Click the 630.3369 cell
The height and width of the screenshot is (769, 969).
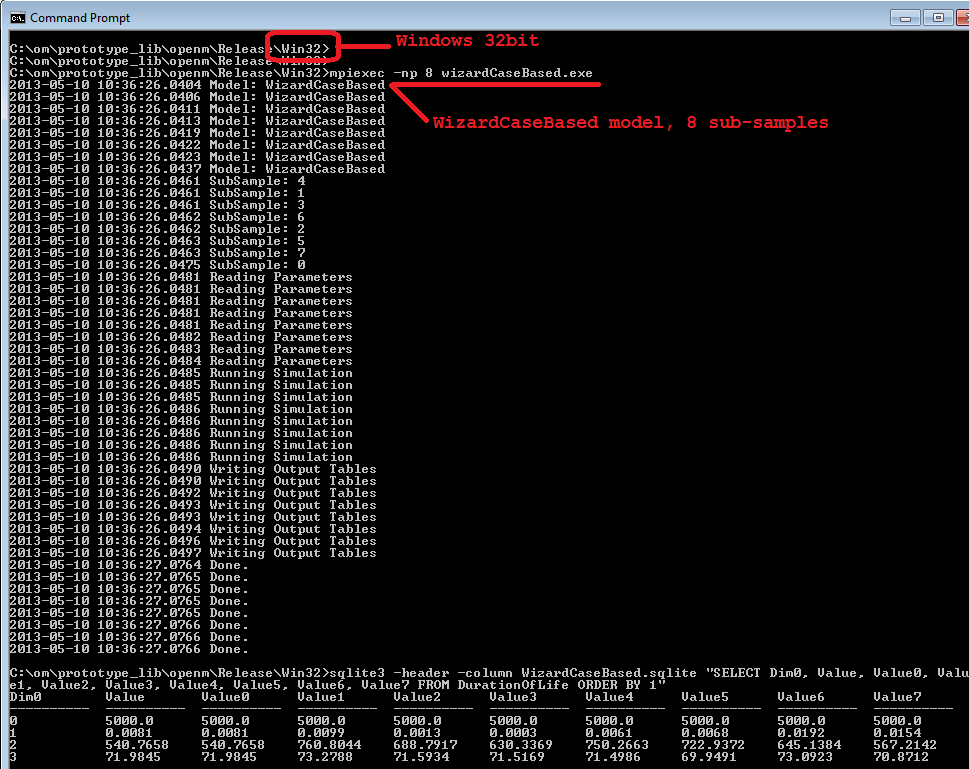[521, 745]
